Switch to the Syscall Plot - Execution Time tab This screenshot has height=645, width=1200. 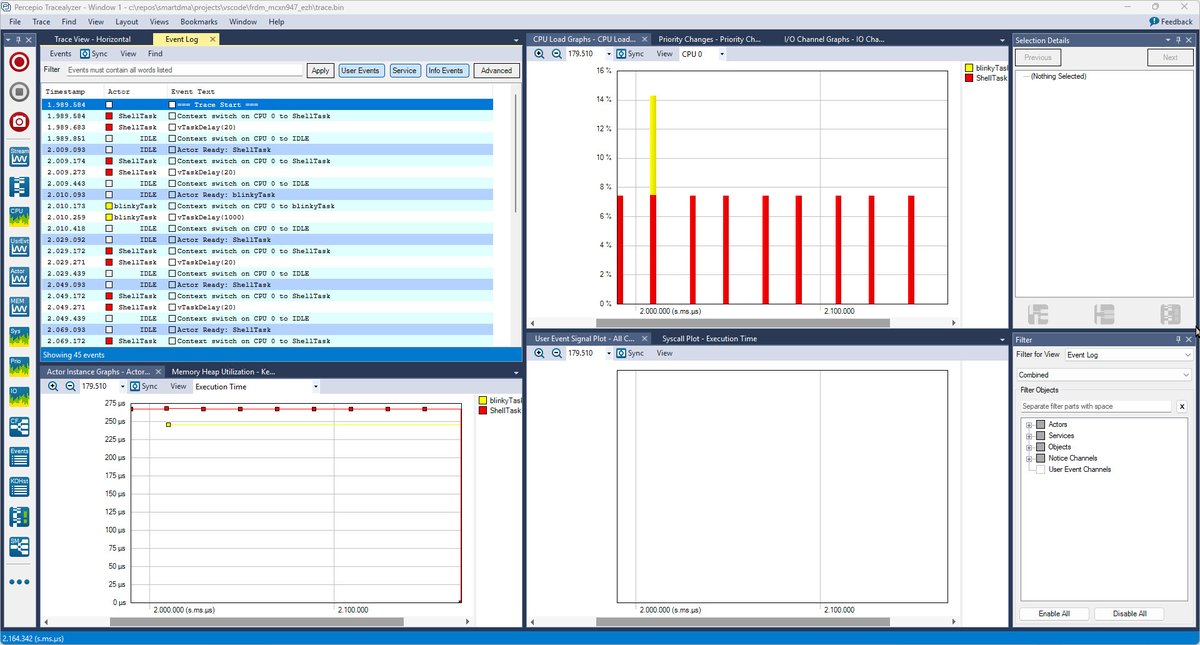tap(709, 338)
